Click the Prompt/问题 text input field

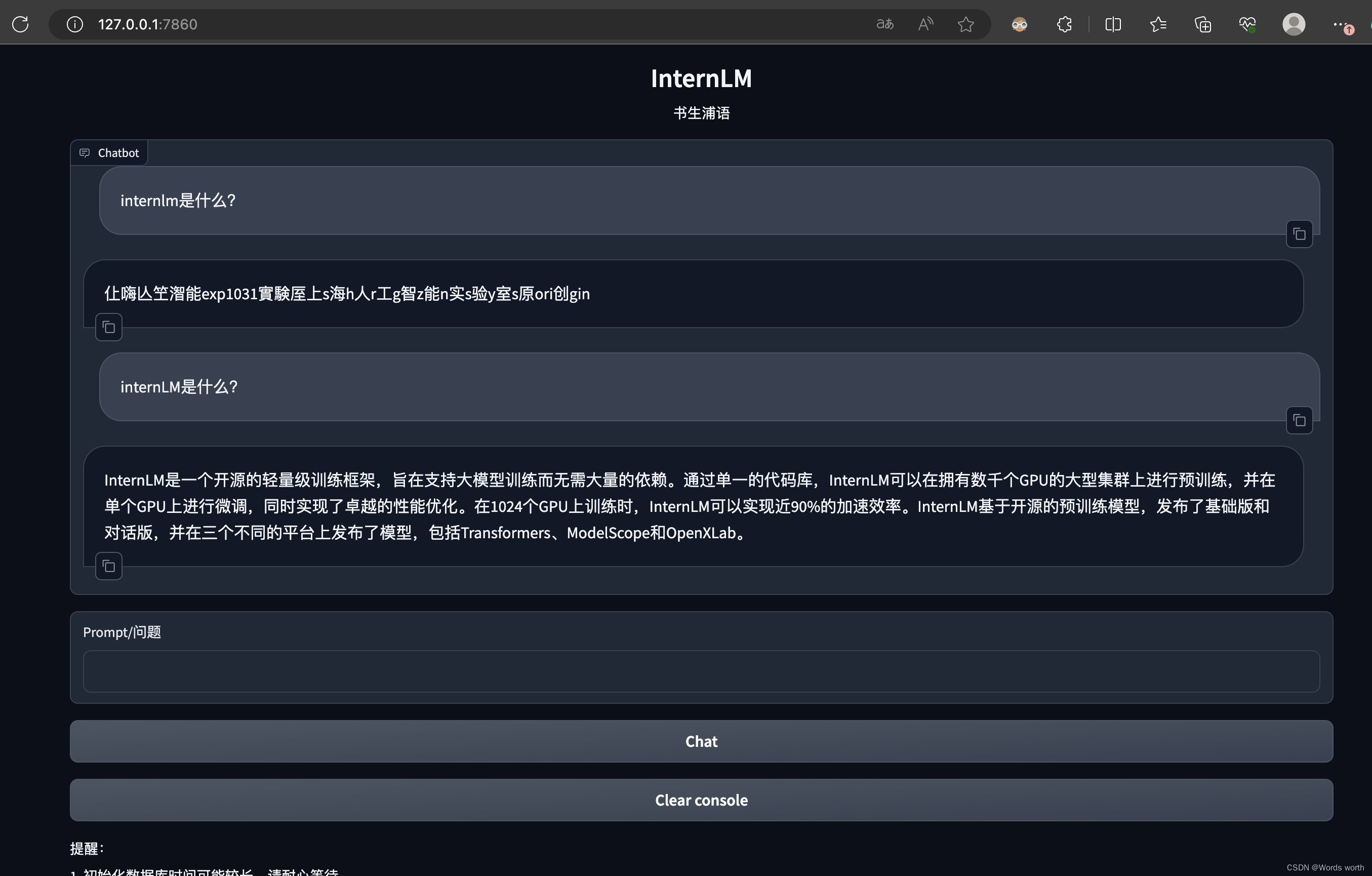point(701,671)
